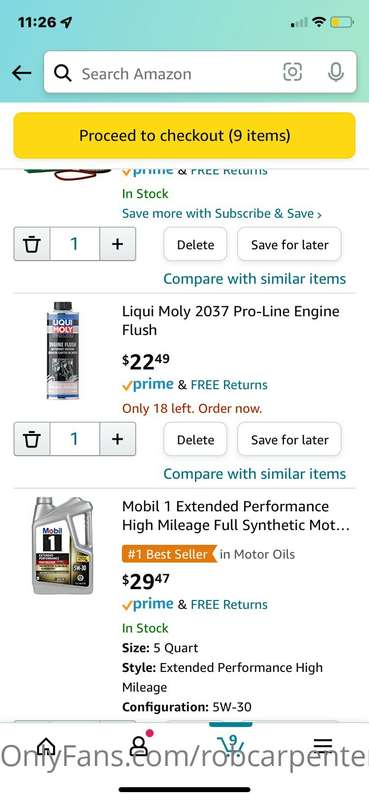Open the Home tab icon
Screen dimensions: 369x800
click(46, 746)
